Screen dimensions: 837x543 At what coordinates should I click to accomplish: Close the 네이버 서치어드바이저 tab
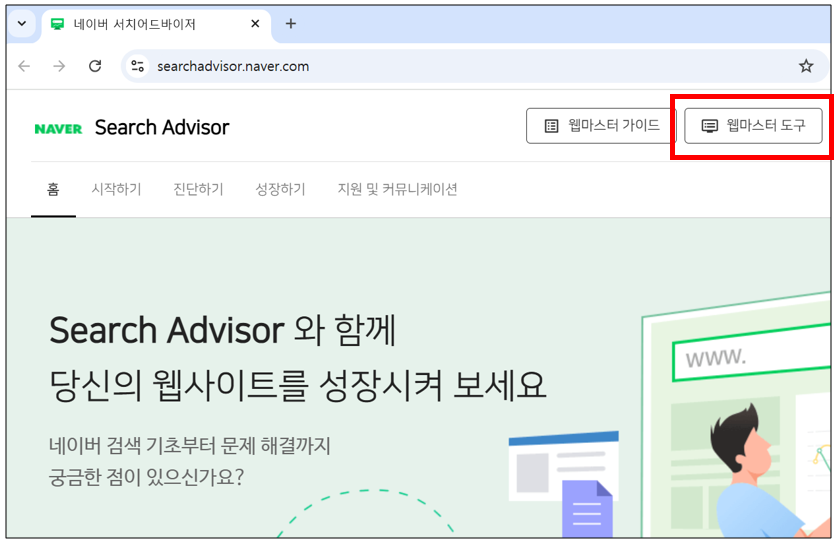tap(255, 23)
